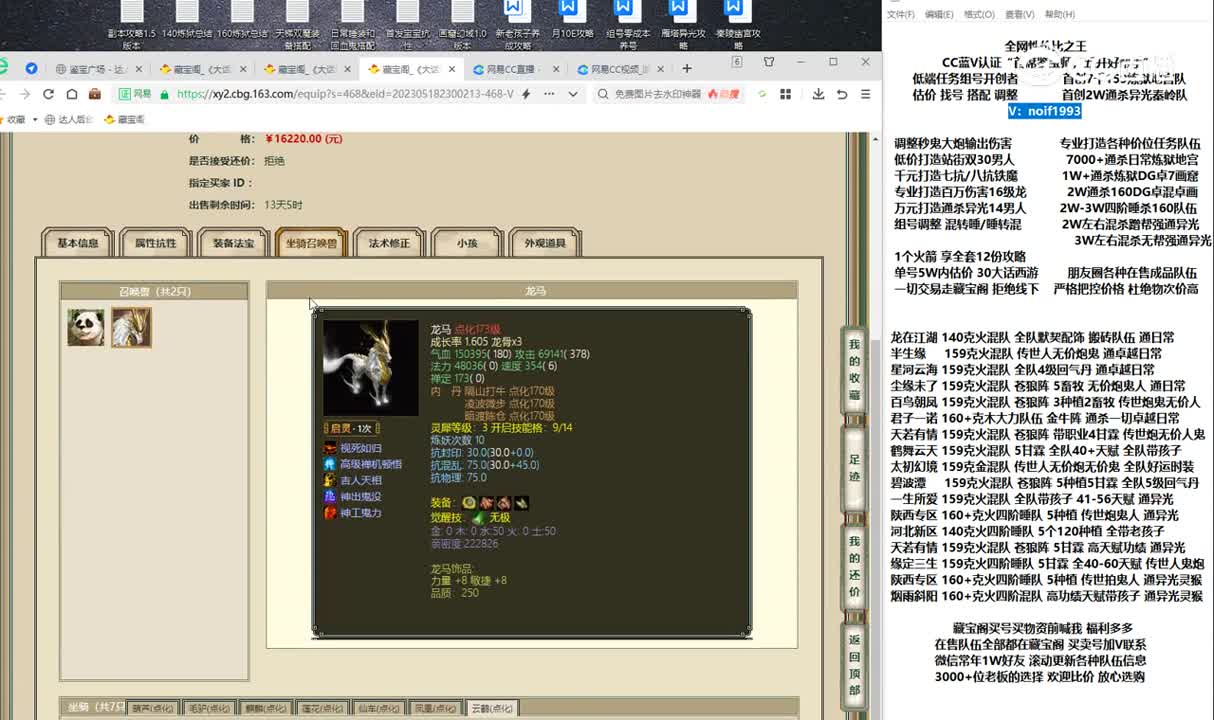
Task: Open the 达人后台 bookmark
Action: pos(68,119)
